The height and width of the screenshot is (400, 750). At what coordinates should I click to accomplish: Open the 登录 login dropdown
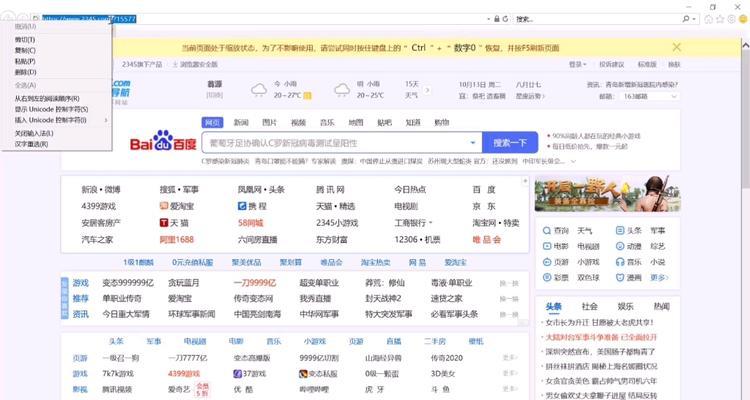(x=577, y=64)
